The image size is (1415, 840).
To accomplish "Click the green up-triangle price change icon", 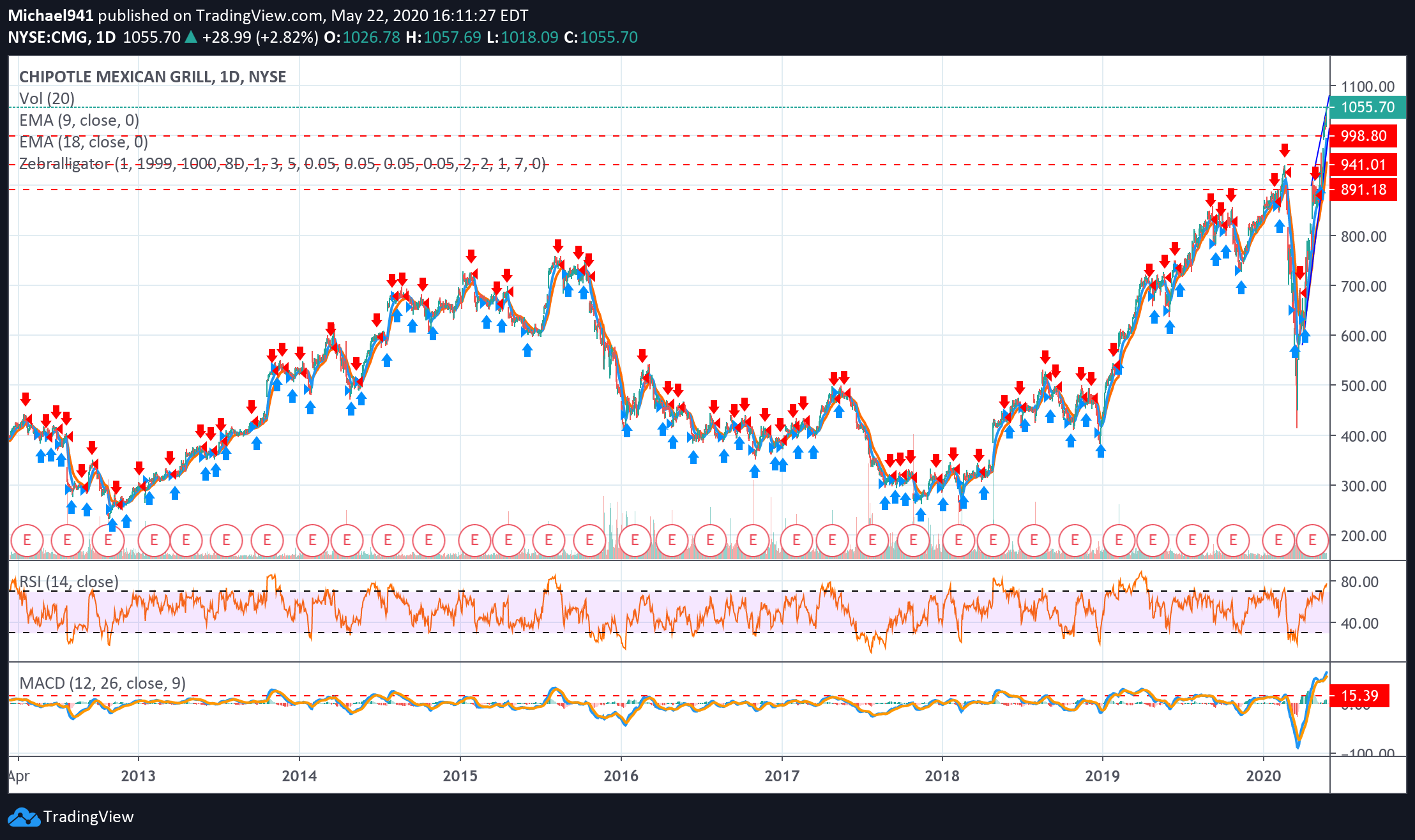I will coord(191,37).
